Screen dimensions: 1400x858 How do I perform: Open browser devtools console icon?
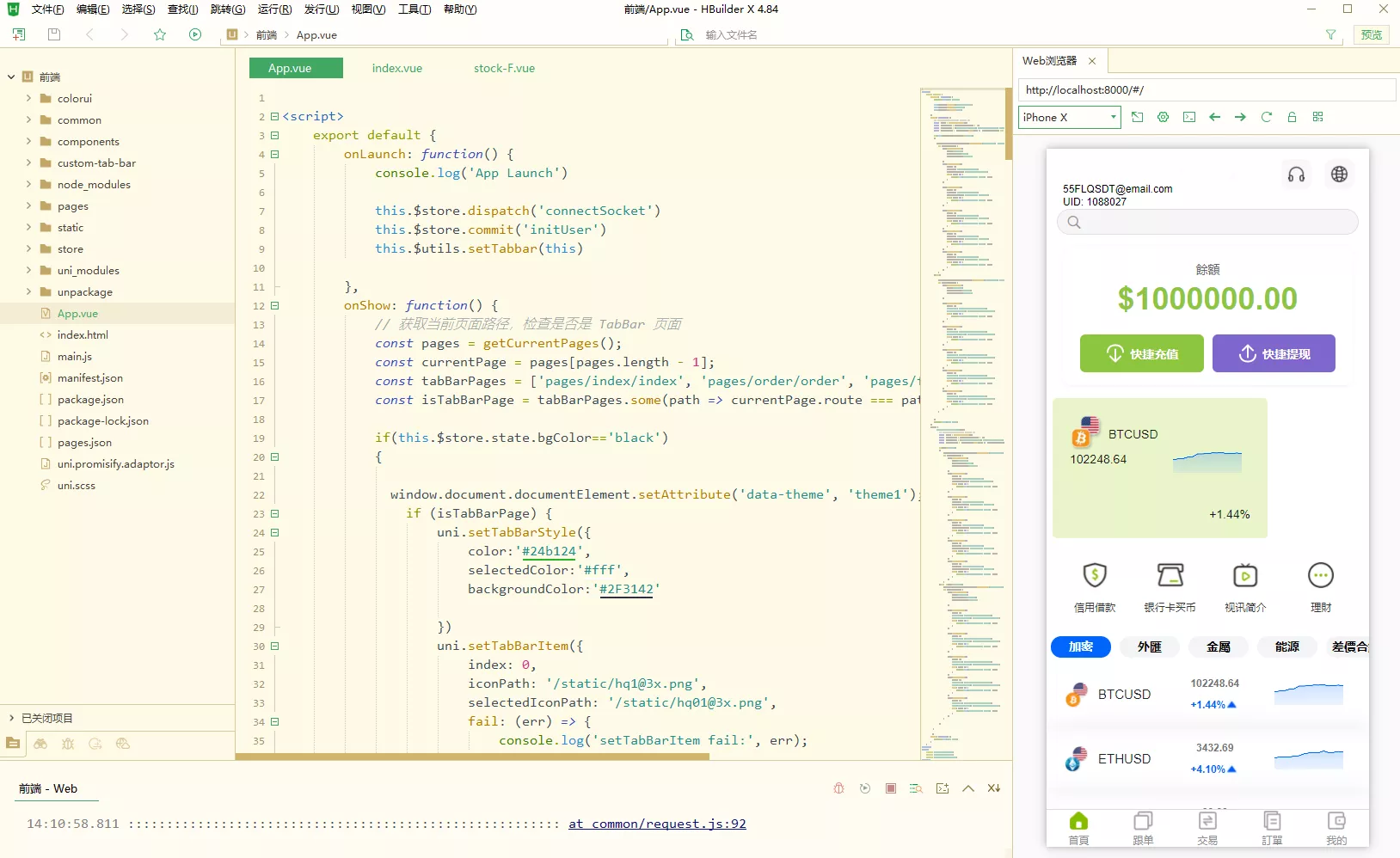tap(1189, 117)
